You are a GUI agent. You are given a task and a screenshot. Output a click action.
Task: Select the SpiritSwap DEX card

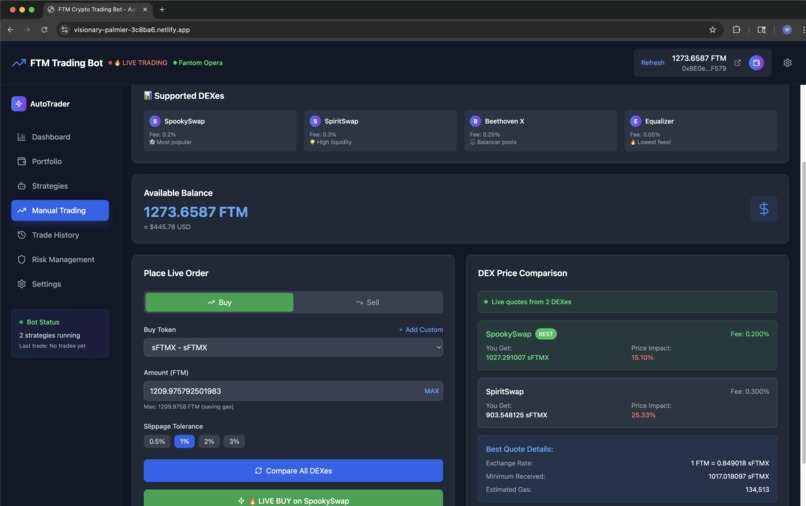[380, 131]
